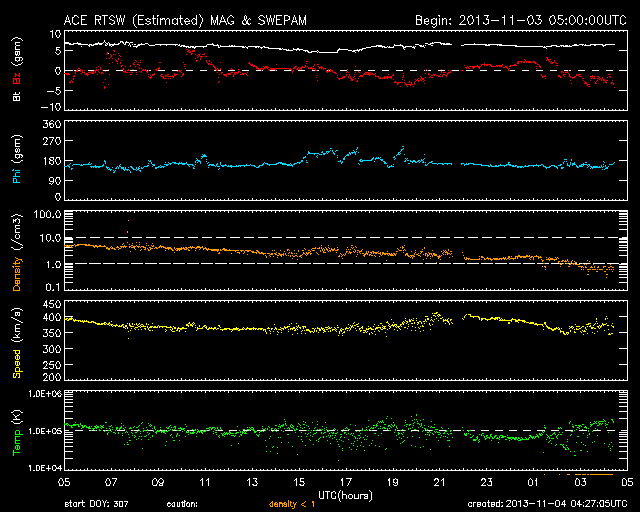Image resolution: width=640 pixels, height=512 pixels.
Task: Click the Density (/cm3) axis label
Action: tap(17, 260)
